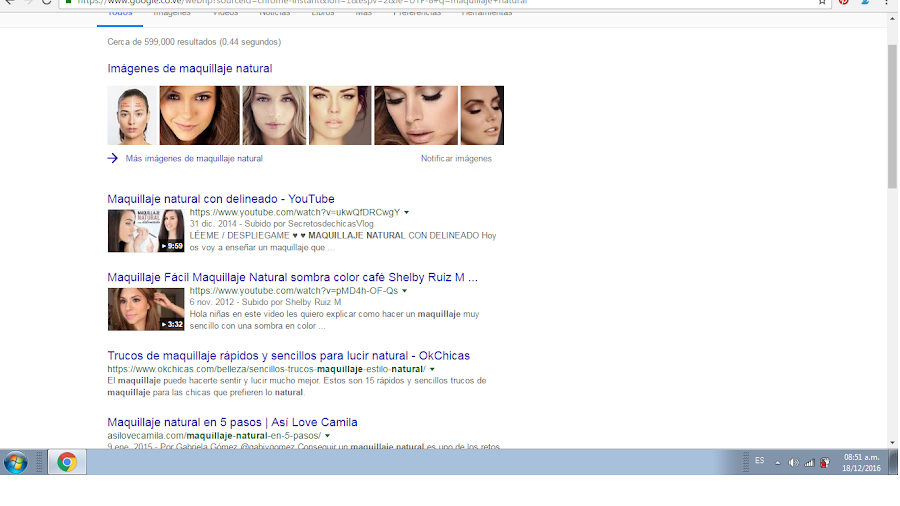Open the fourth makeup image thumbnail
This screenshot has height=506, width=900.
pos(340,115)
